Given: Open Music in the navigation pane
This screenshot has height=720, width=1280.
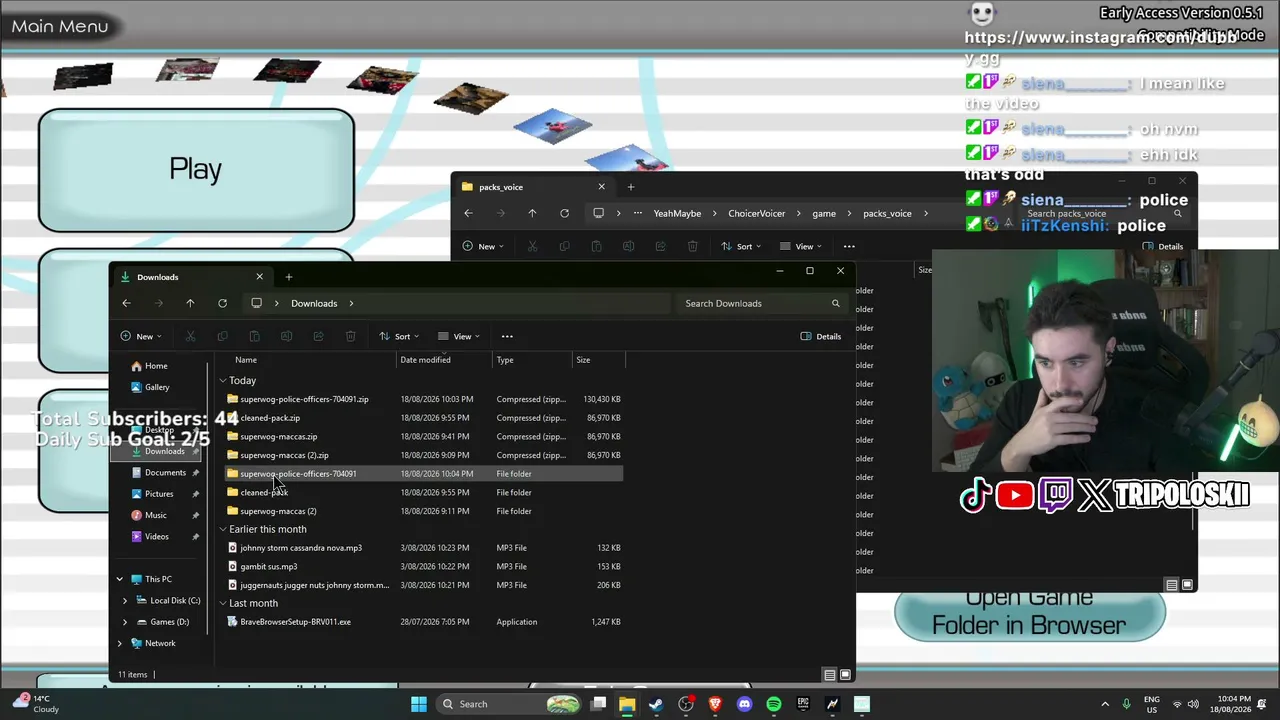Looking at the screenshot, I should (156, 515).
